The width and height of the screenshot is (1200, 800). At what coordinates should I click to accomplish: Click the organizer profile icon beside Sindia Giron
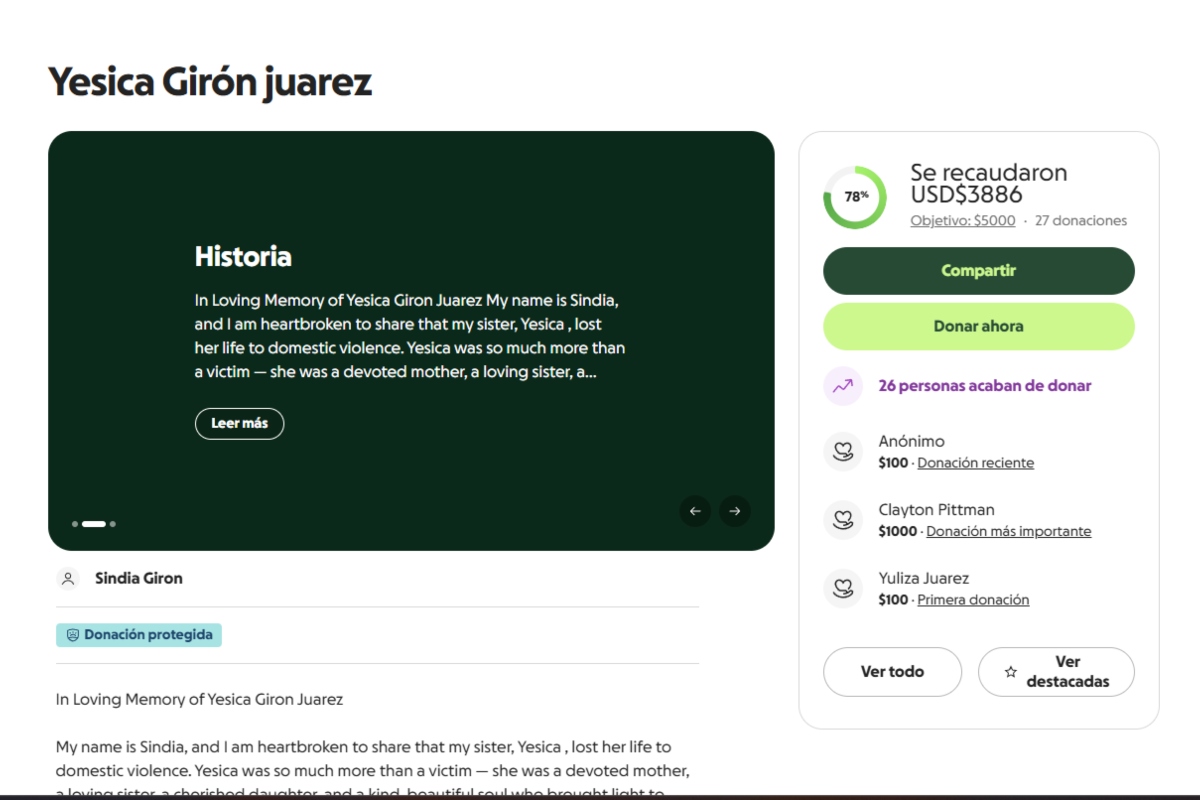(68, 578)
